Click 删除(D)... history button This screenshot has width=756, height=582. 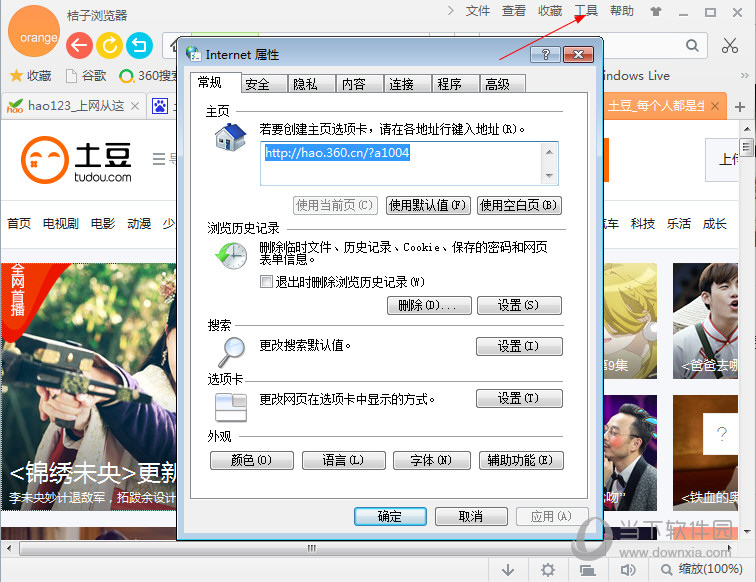point(429,305)
